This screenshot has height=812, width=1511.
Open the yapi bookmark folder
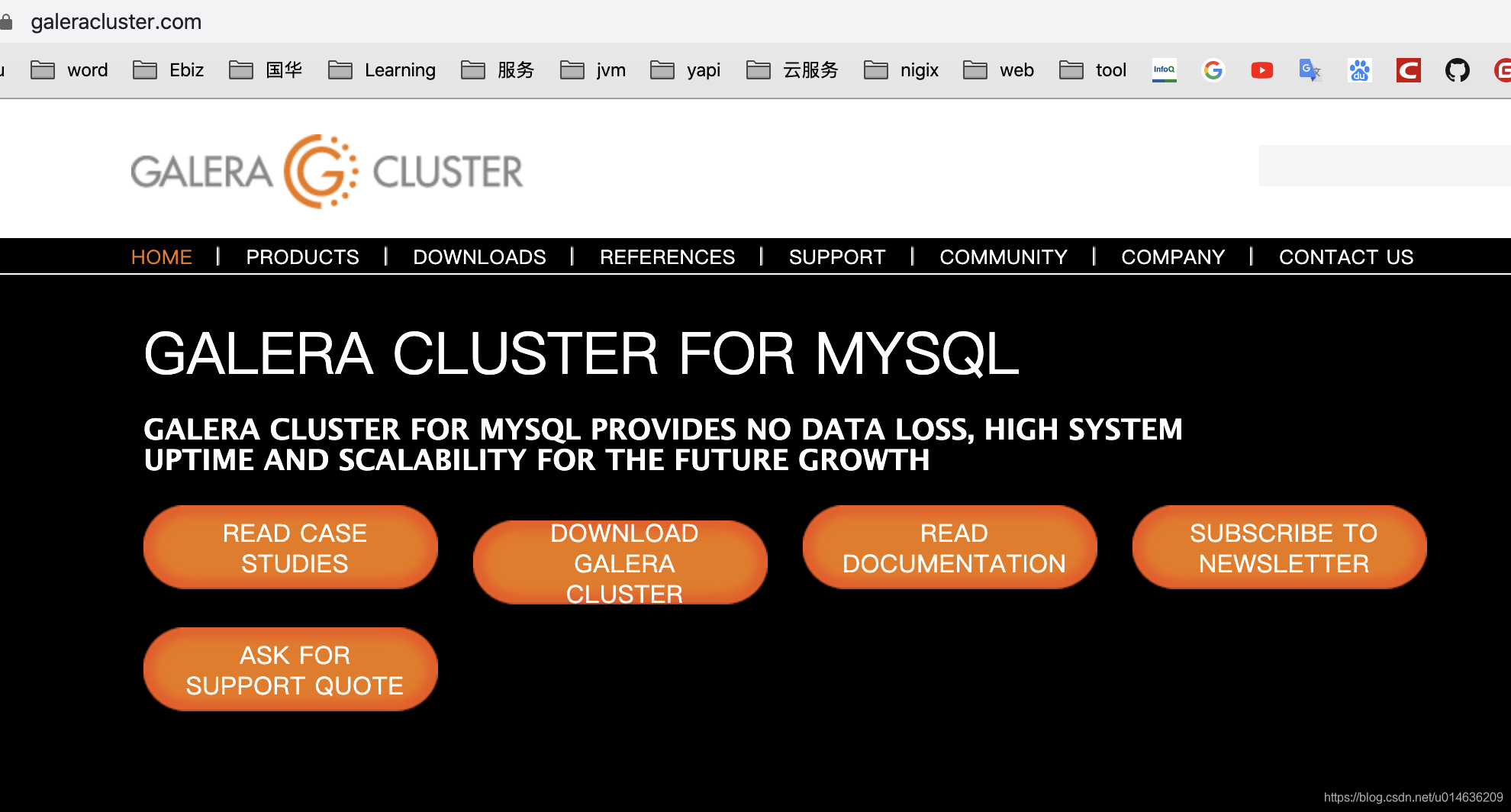[685, 70]
